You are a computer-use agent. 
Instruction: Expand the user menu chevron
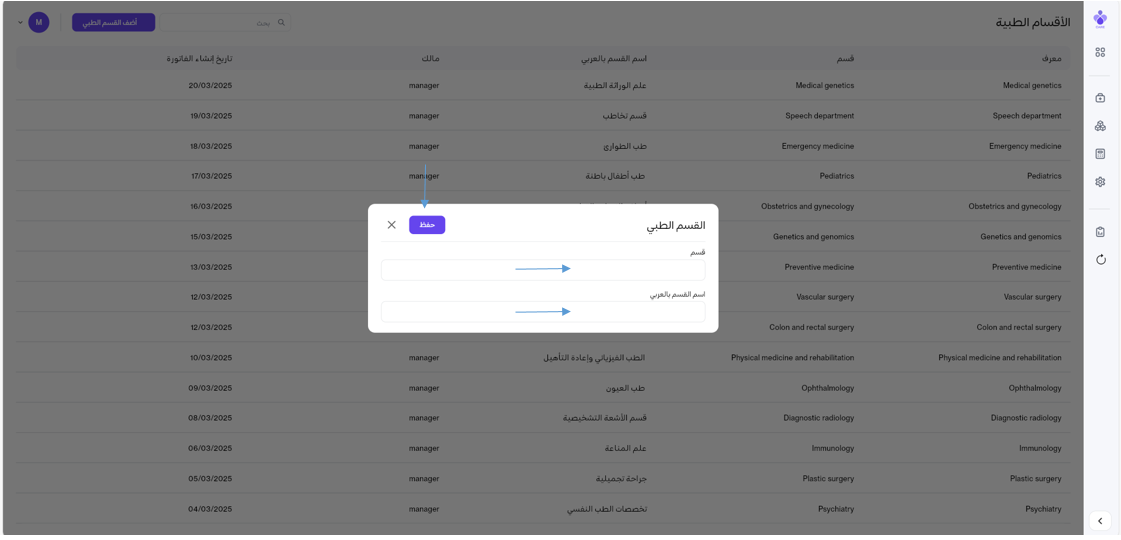(x=20, y=22)
